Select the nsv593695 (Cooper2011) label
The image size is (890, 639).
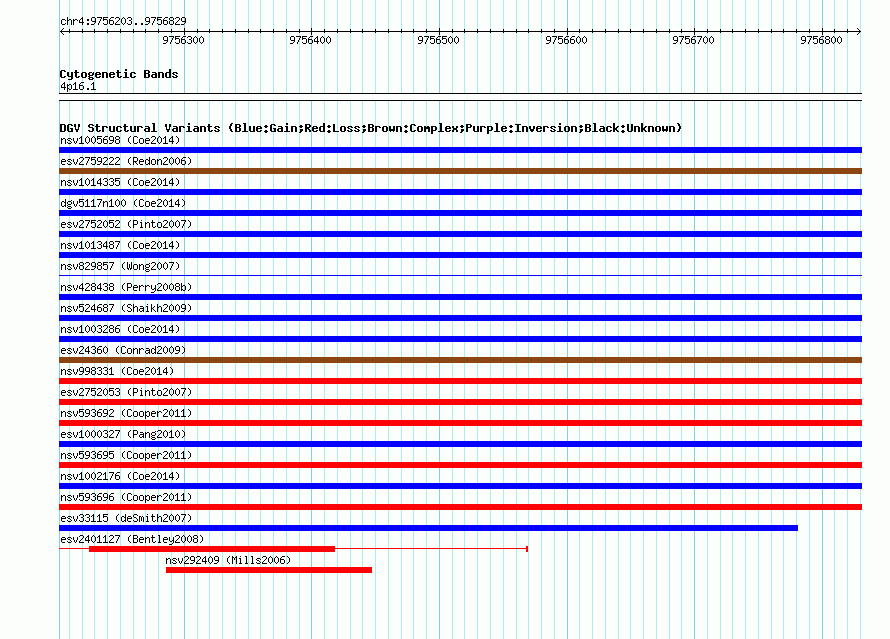coord(126,455)
